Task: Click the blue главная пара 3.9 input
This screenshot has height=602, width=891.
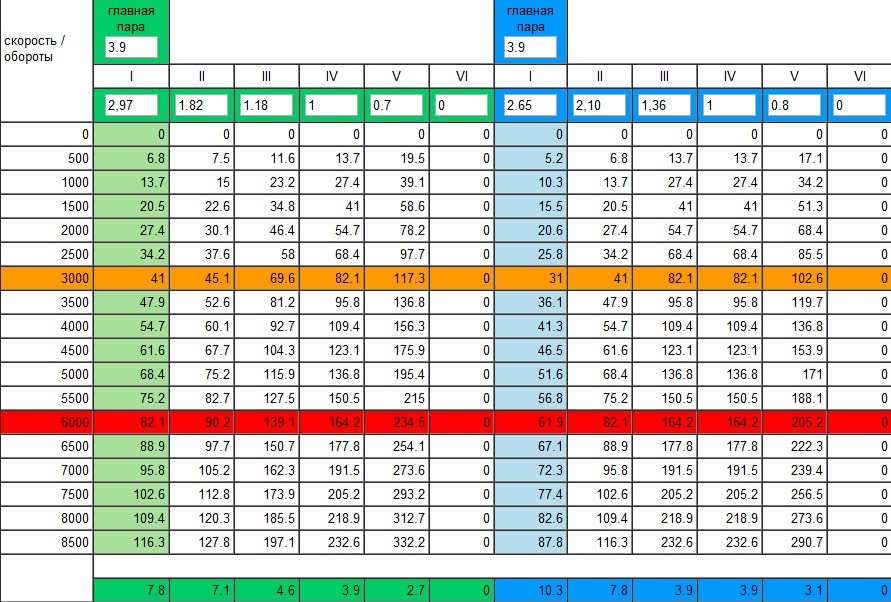Action: tap(530, 47)
